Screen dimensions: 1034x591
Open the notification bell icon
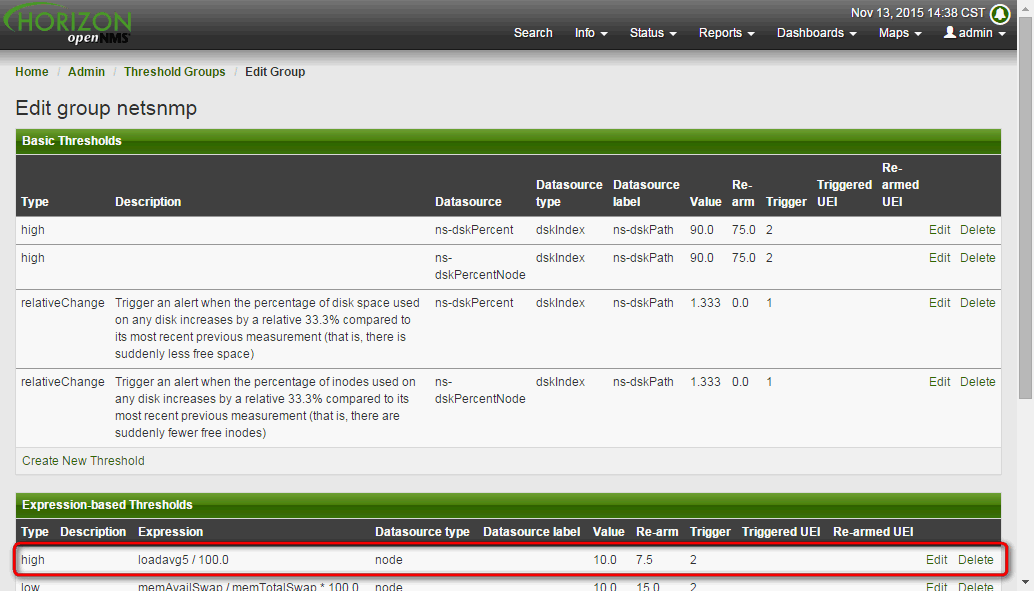pyautogui.click(x=1000, y=13)
